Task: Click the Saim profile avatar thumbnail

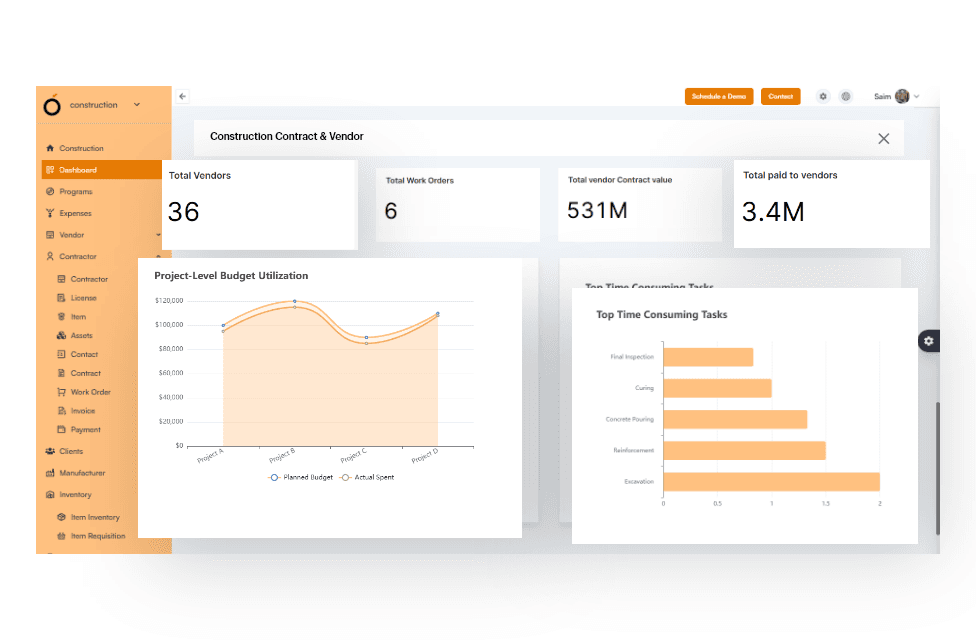Action: 903,96
